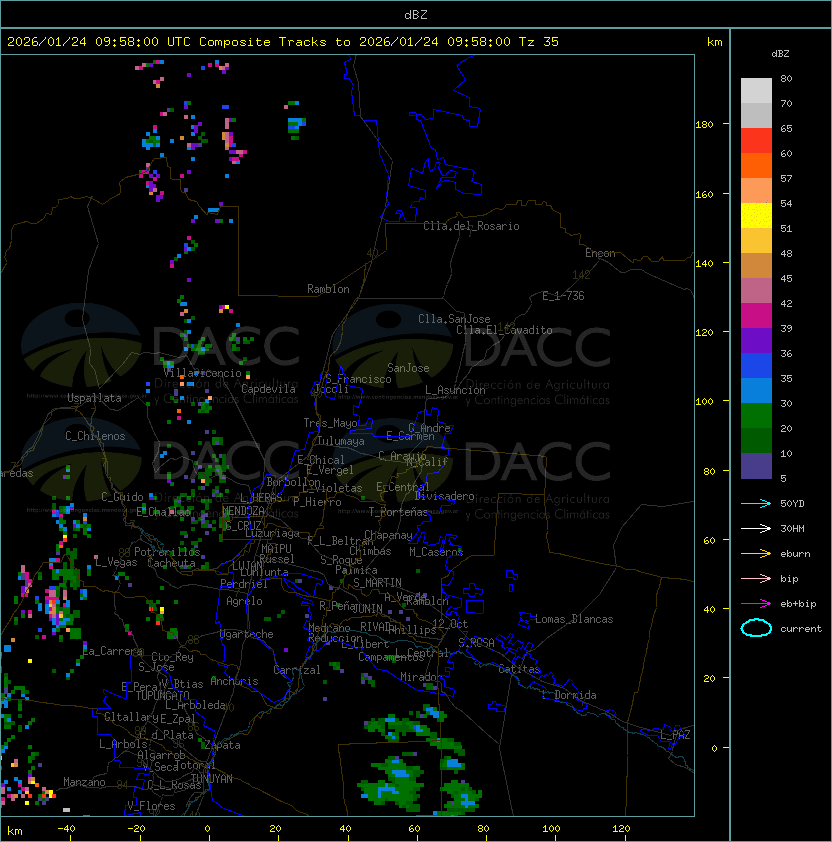Screen dimensions: 832x842
Task: Select the pink bip arrow symbol
Action: pyautogui.click(x=756, y=578)
